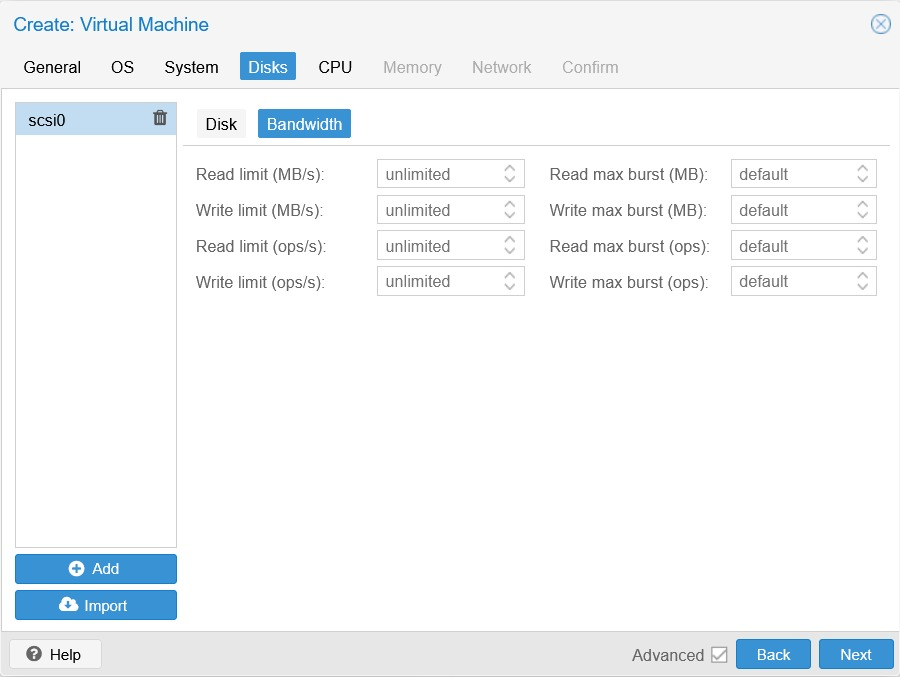Decrease Read max burst (ops) with down arrow

click(x=863, y=251)
